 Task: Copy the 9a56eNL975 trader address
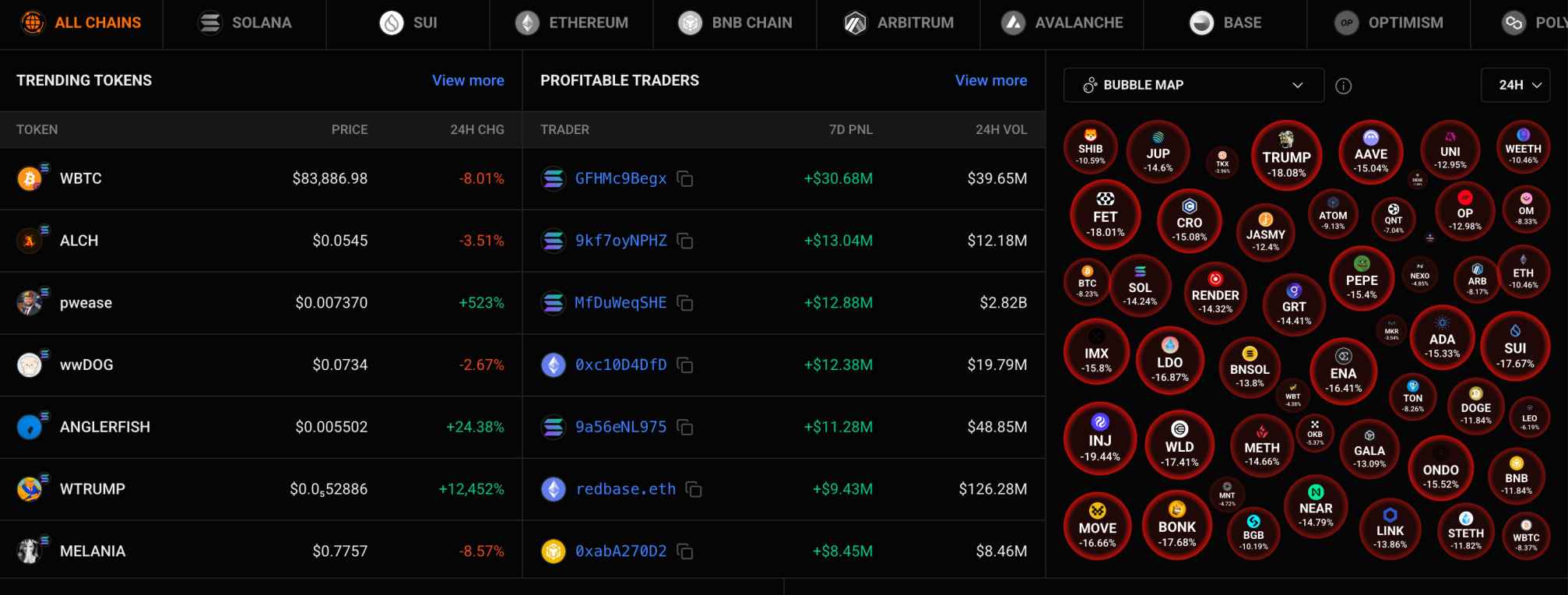[x=685, y=427]
